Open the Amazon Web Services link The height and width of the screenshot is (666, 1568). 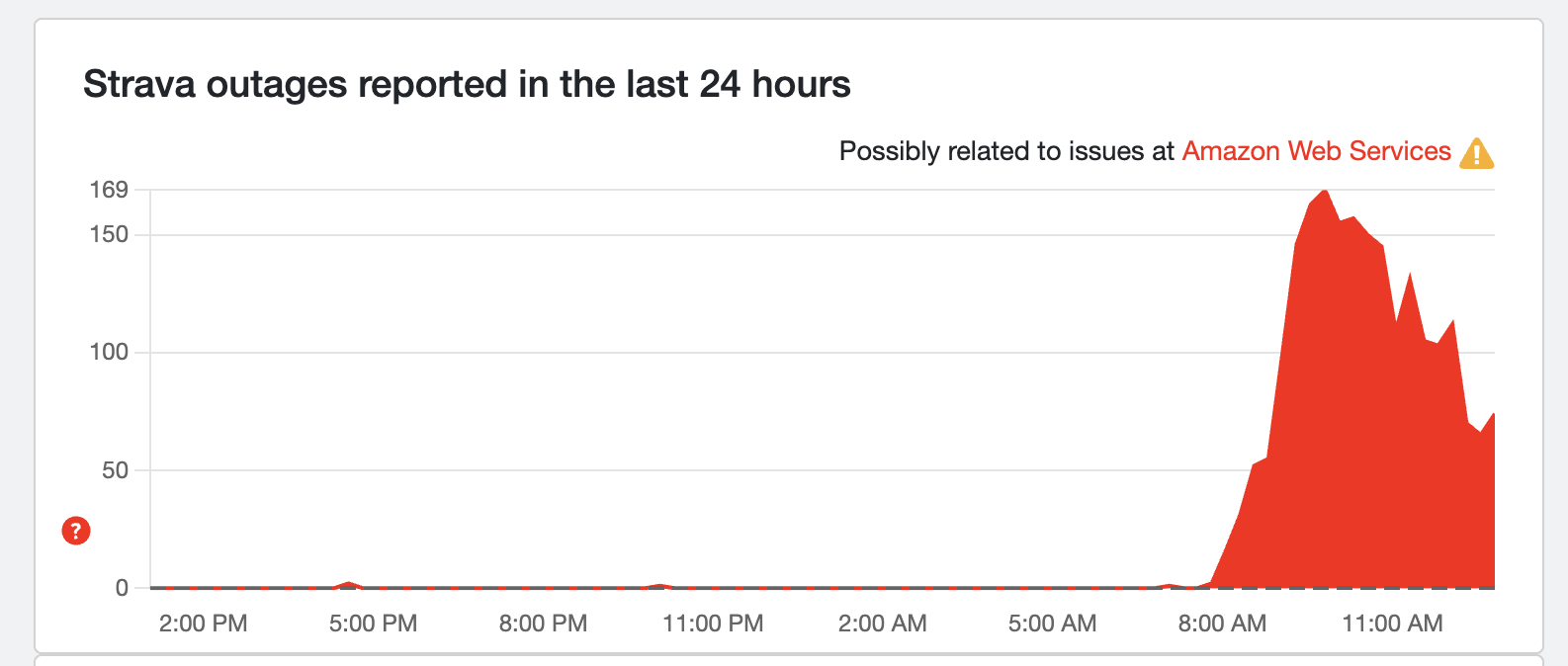(1316, 151)
